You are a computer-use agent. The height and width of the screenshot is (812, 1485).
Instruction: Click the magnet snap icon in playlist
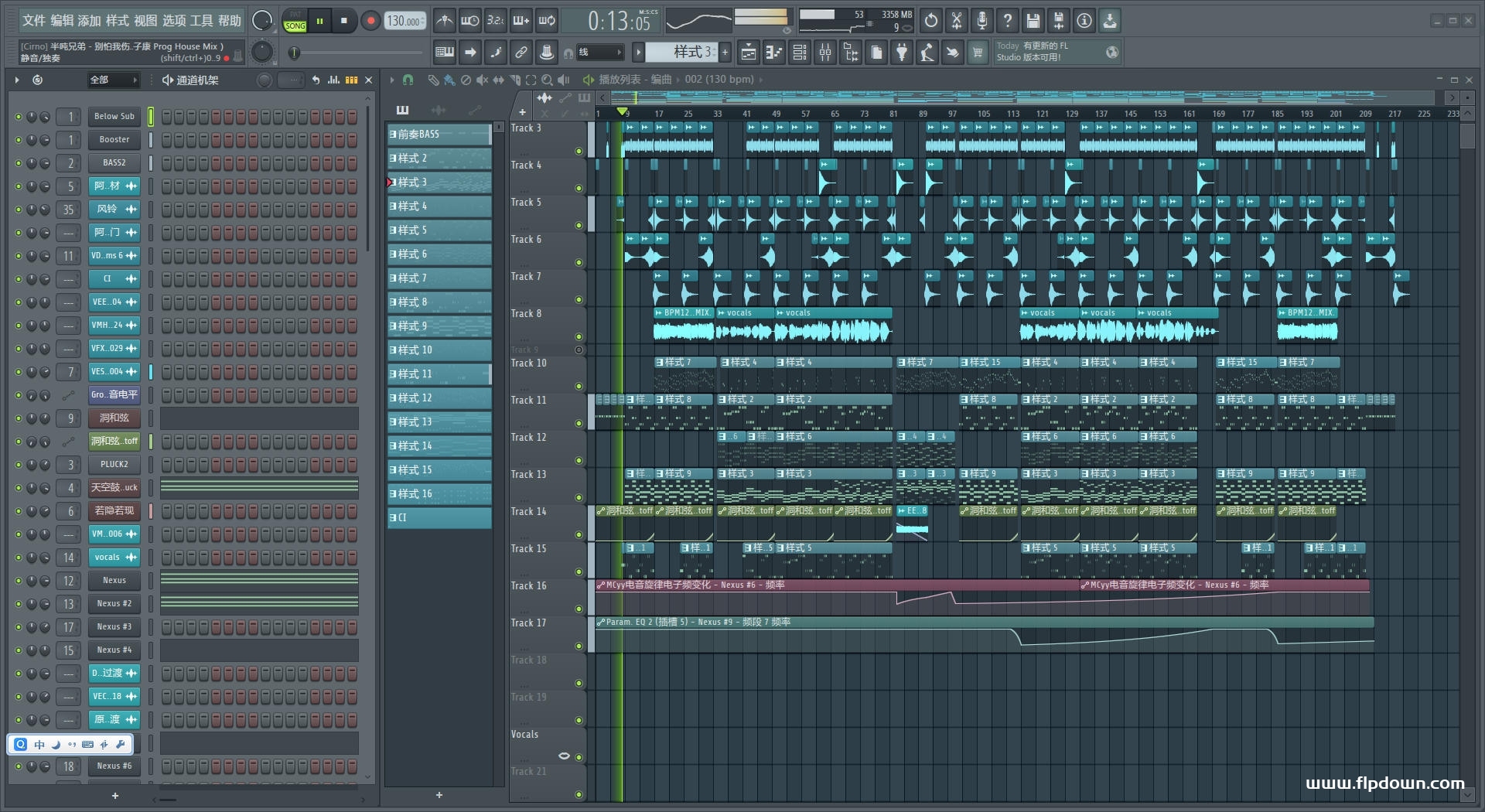click(408, 80)
